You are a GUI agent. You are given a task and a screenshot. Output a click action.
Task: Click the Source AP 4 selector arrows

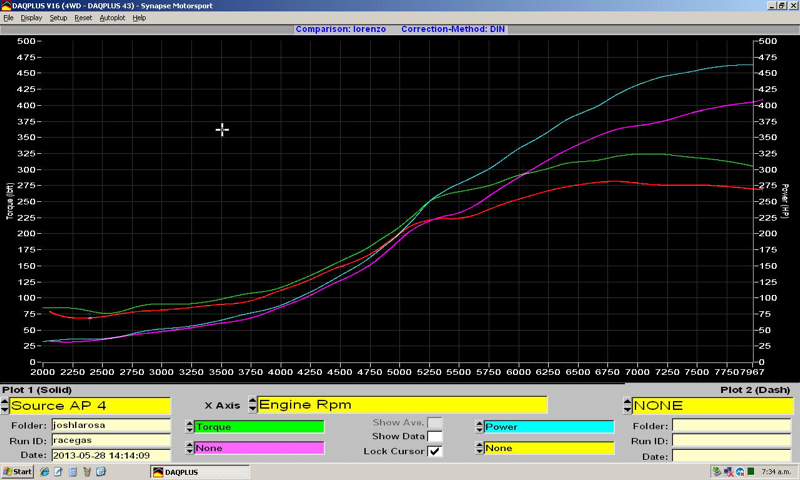[x=5, y=406]
